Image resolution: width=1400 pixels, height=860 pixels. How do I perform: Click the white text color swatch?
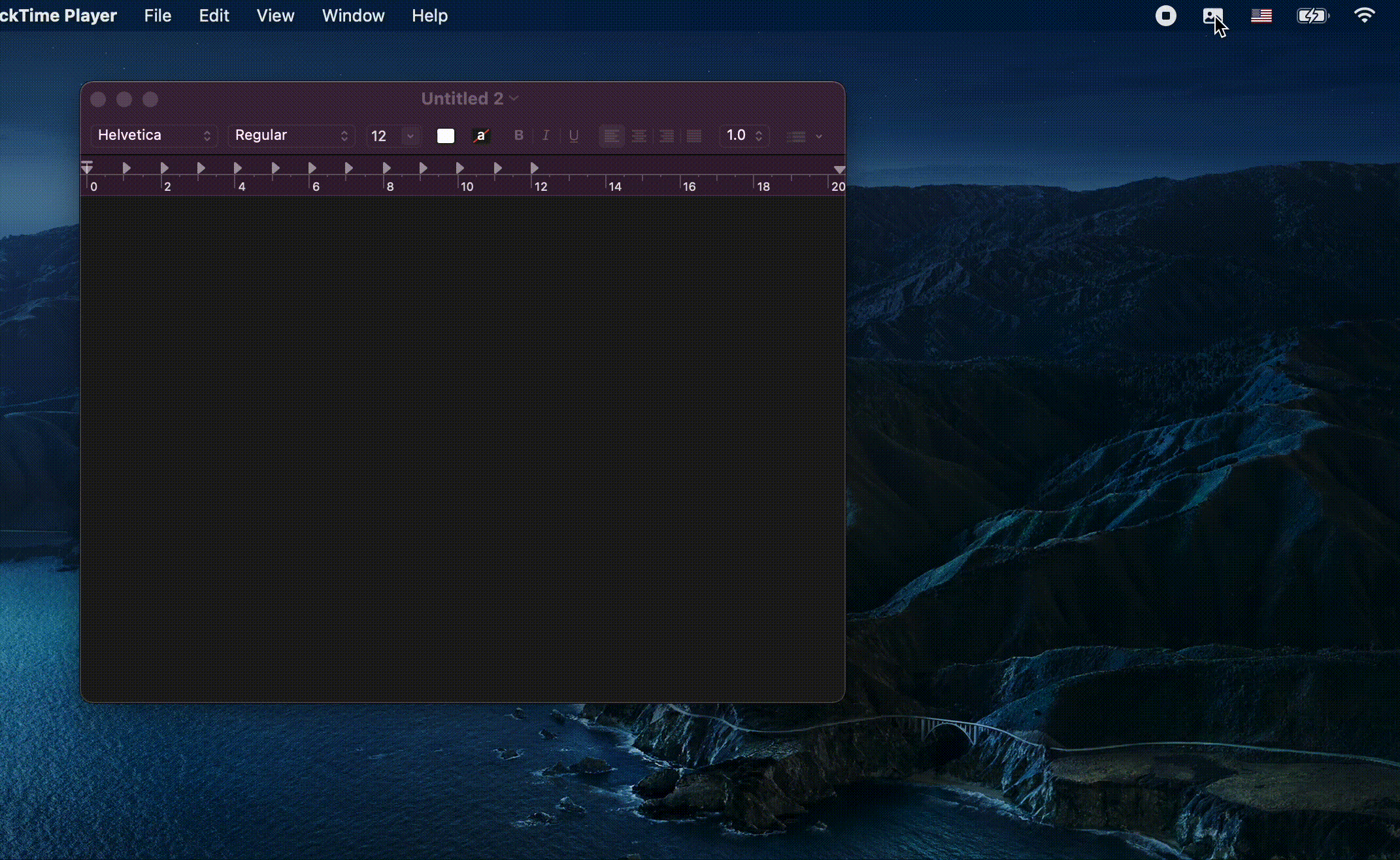pos(446,135)
